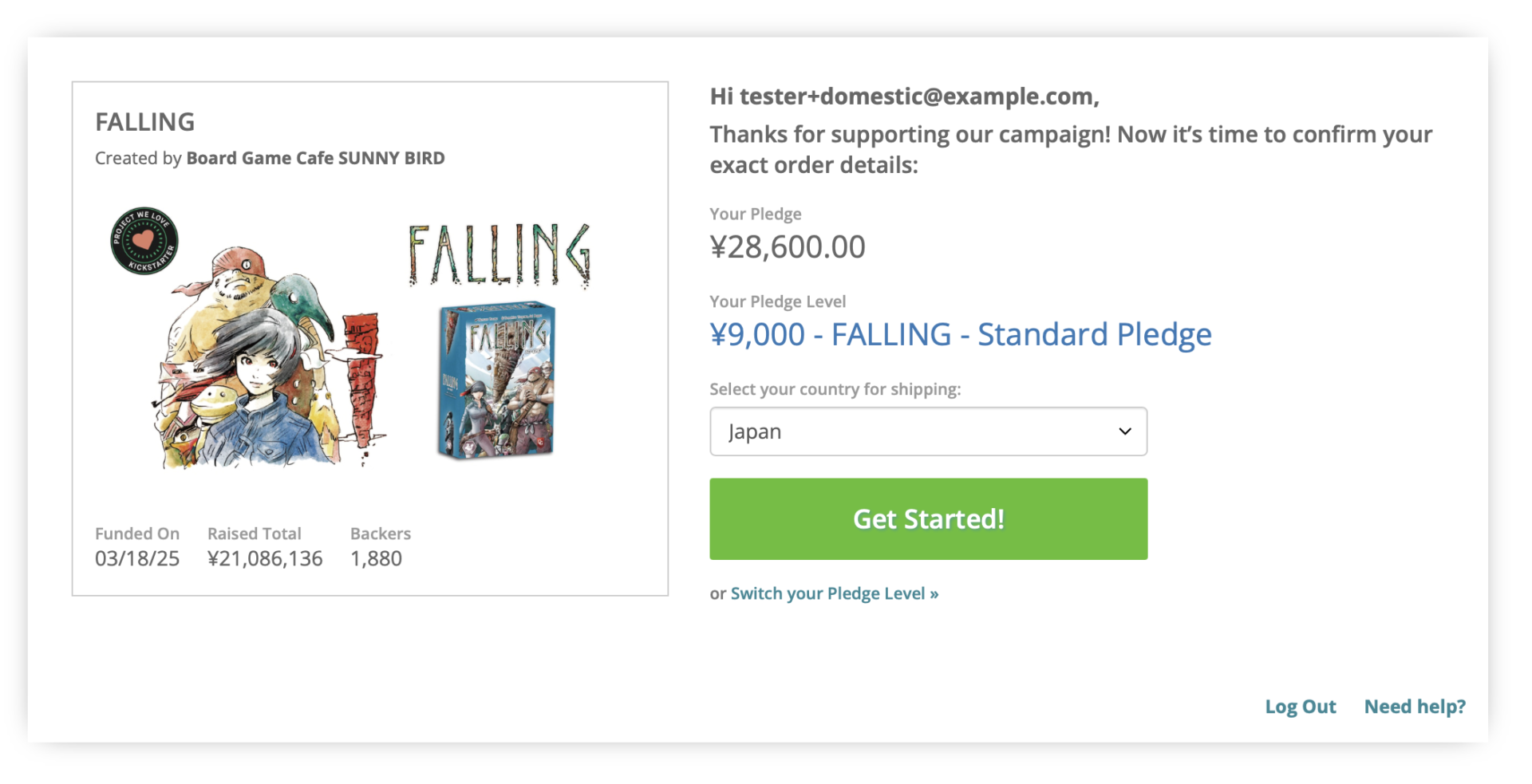
Task: Click the FALLING game box image
Action: (x=496, y=380)
